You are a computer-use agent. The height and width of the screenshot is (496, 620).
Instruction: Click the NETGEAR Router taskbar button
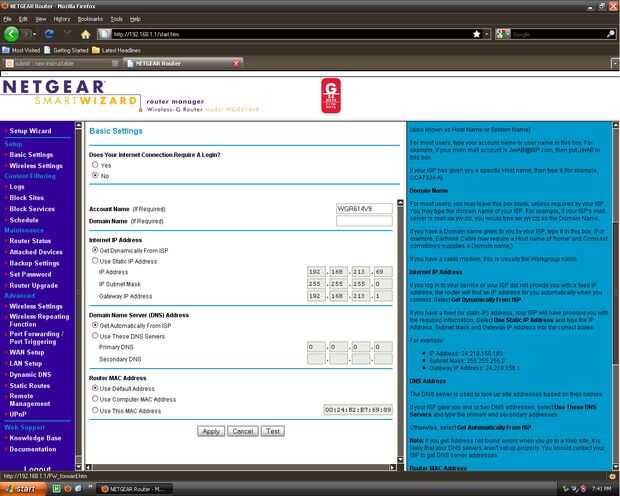coord(135,489)
